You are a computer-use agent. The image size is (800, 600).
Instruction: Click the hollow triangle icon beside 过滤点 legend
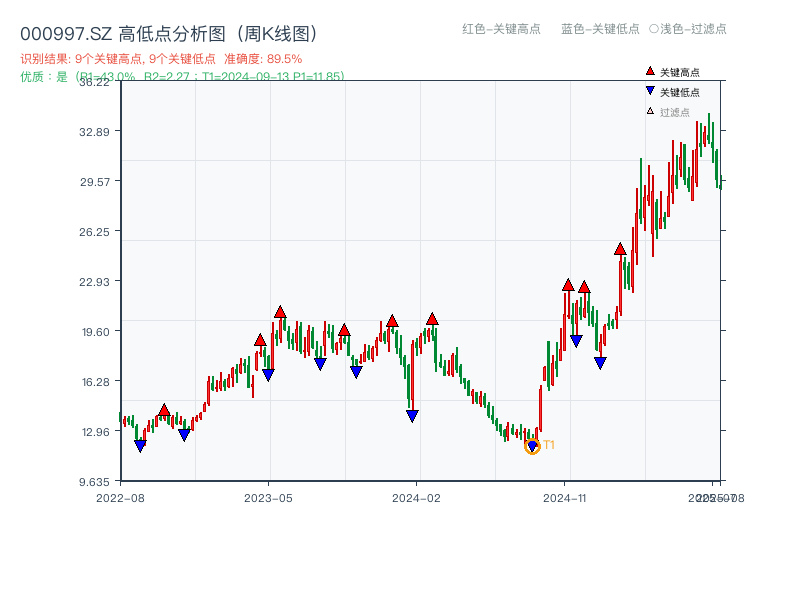coord(650,111)
